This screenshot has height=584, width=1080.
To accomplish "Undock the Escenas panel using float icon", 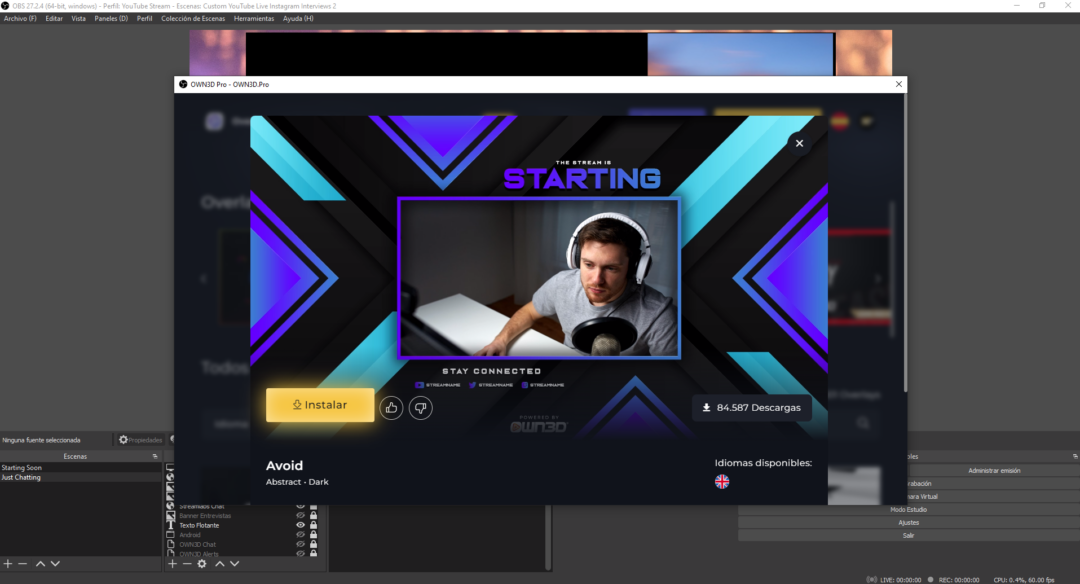I will pos(154,456).
